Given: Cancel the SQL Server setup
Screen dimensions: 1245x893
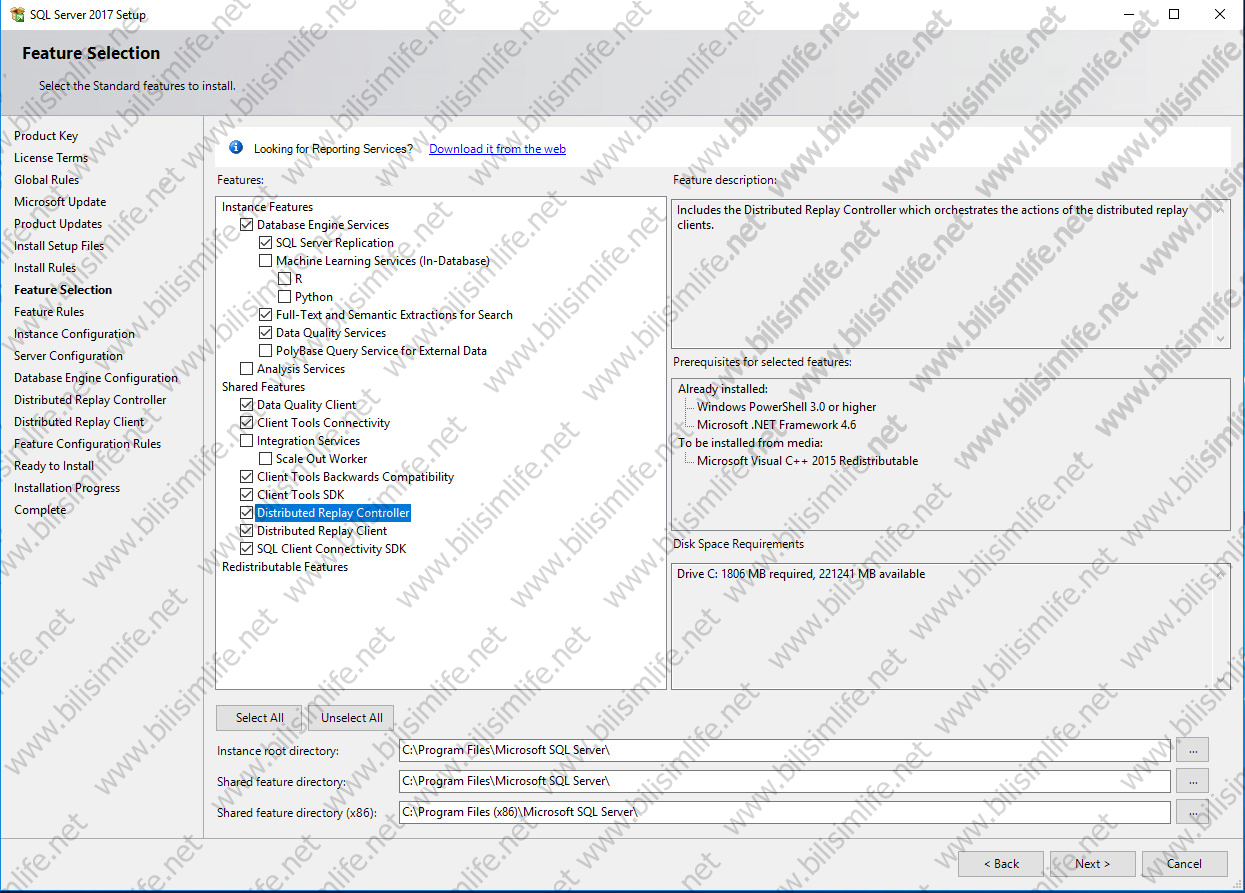Looking at the screenshot, I should 1185,864.
